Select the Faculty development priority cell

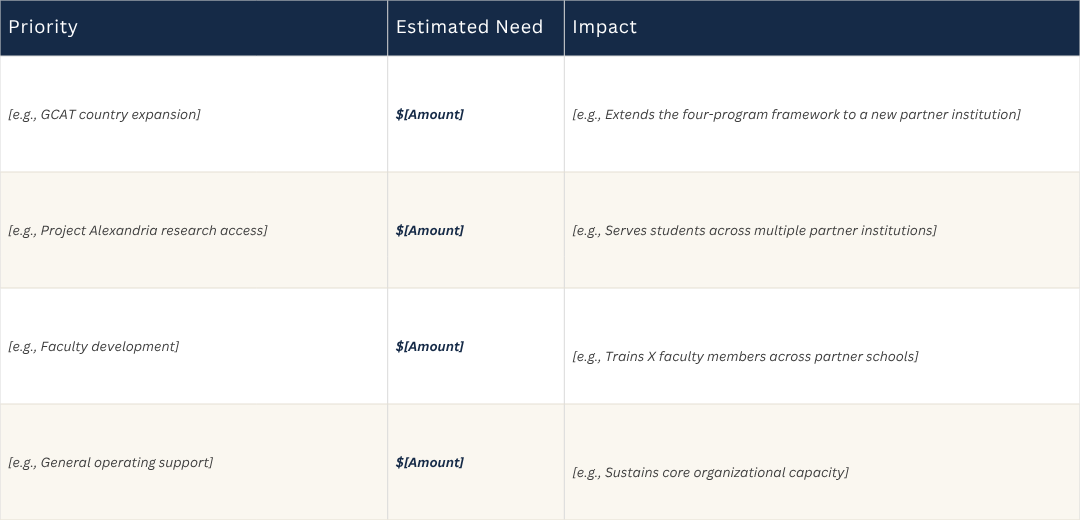coord(194,346)
